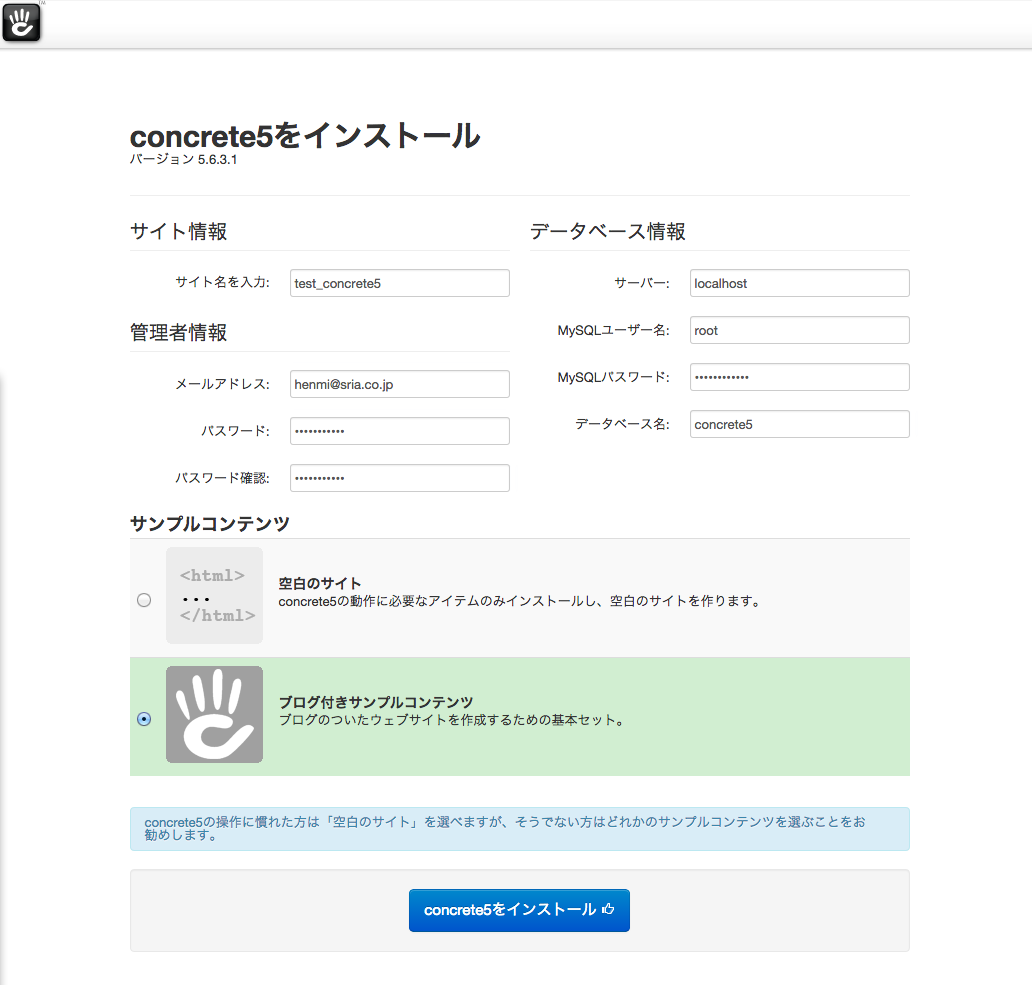1032x985 pixels.
Task: Click the blue sample content recommendation notice
Action: coord(519,829)
